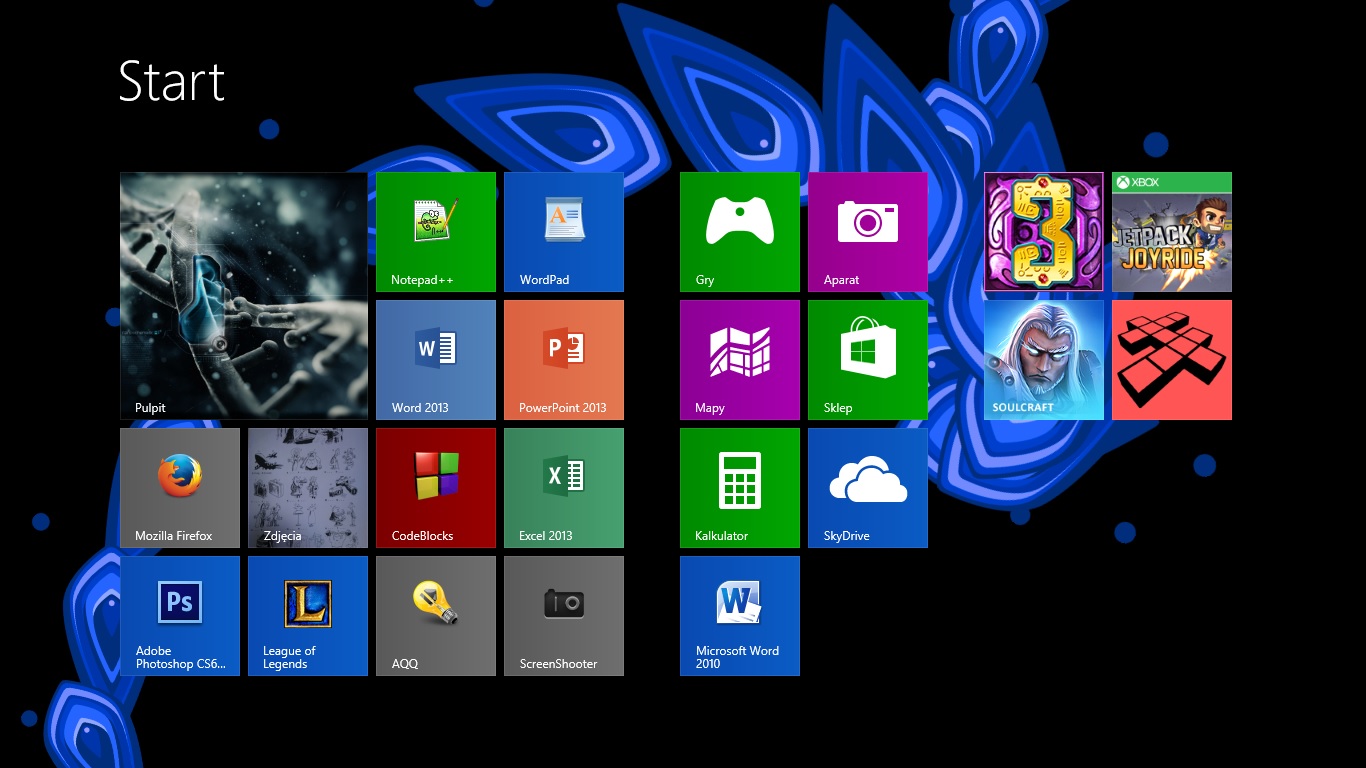Open the Aparat camera tile
The width and height of the screenshot is (1366, 768).
point(868,232)
